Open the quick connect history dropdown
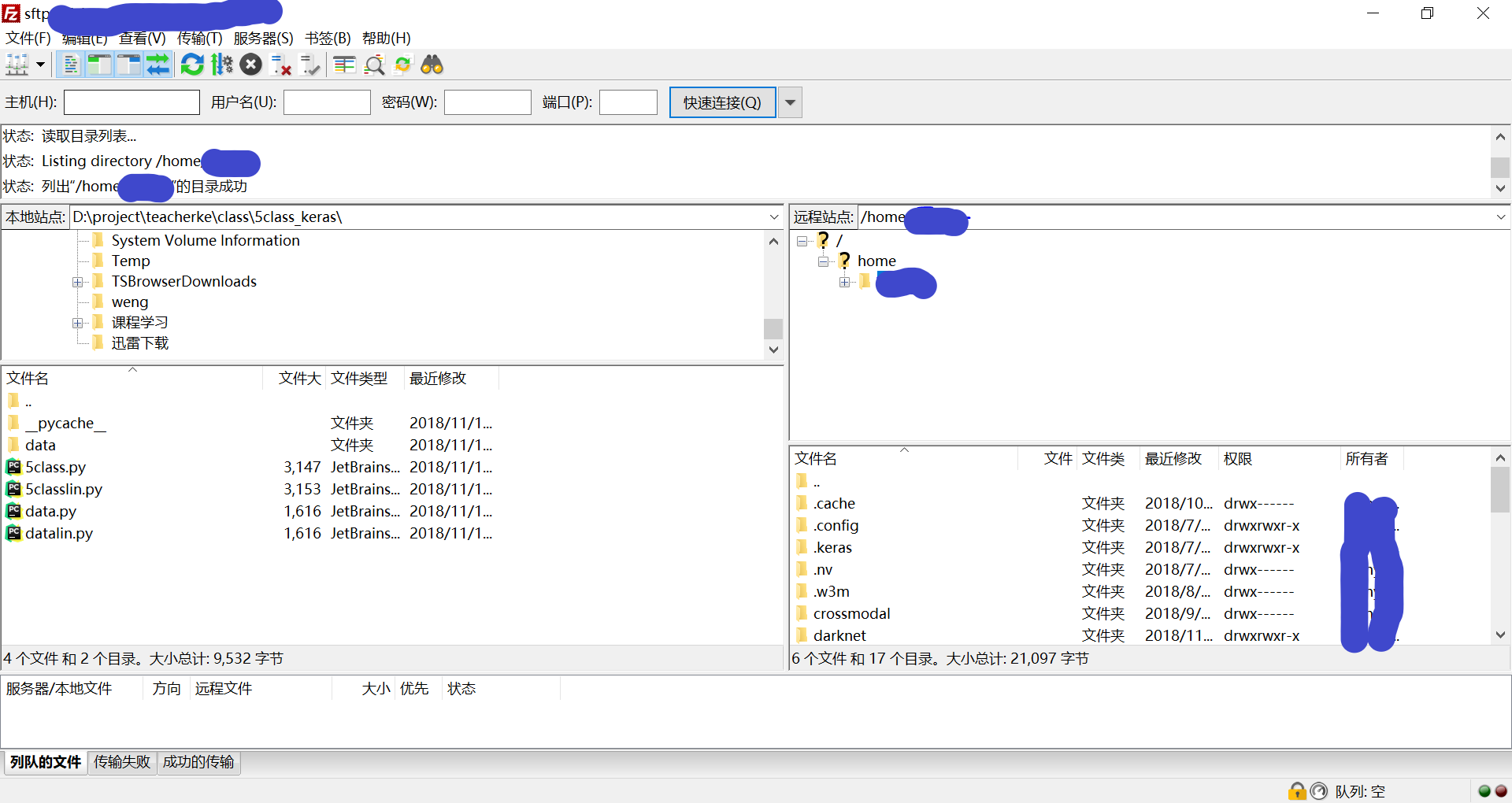This screenshot has width=1512, height=803. pyautogui.click(x=789, y=102)
